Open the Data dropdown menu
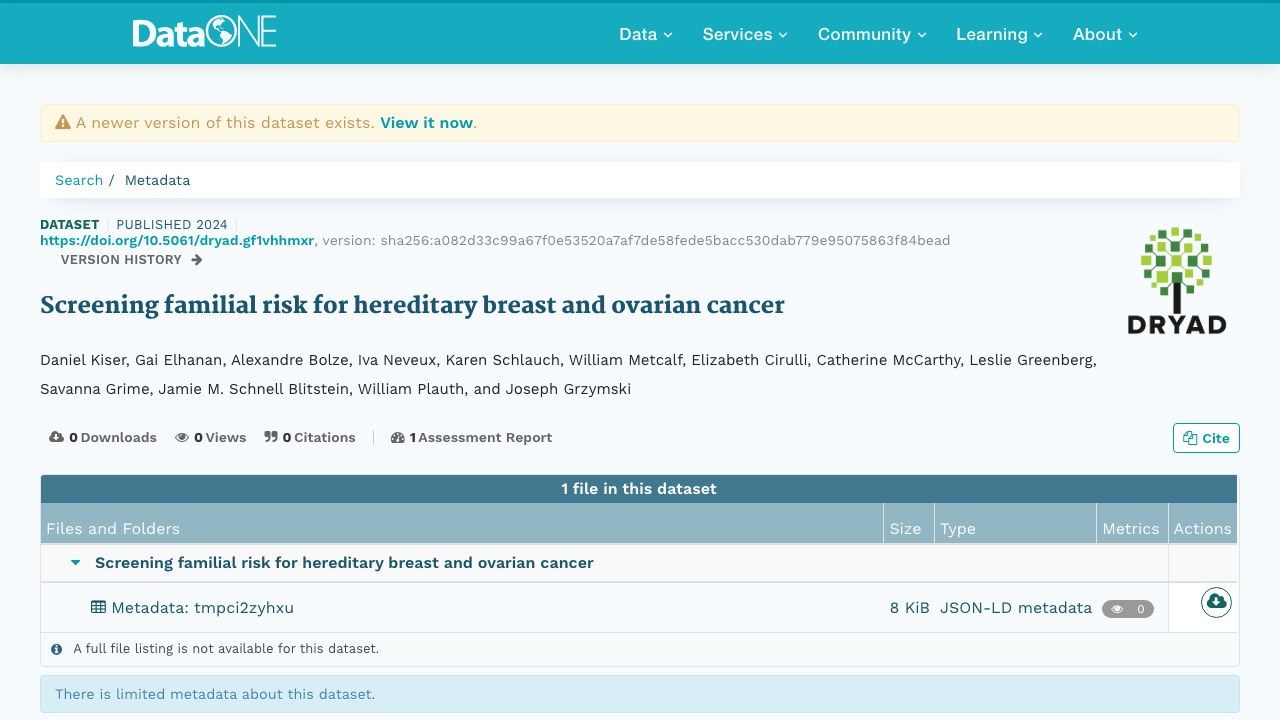Screen dimensions: 1280x720 [x=646, y=34]
